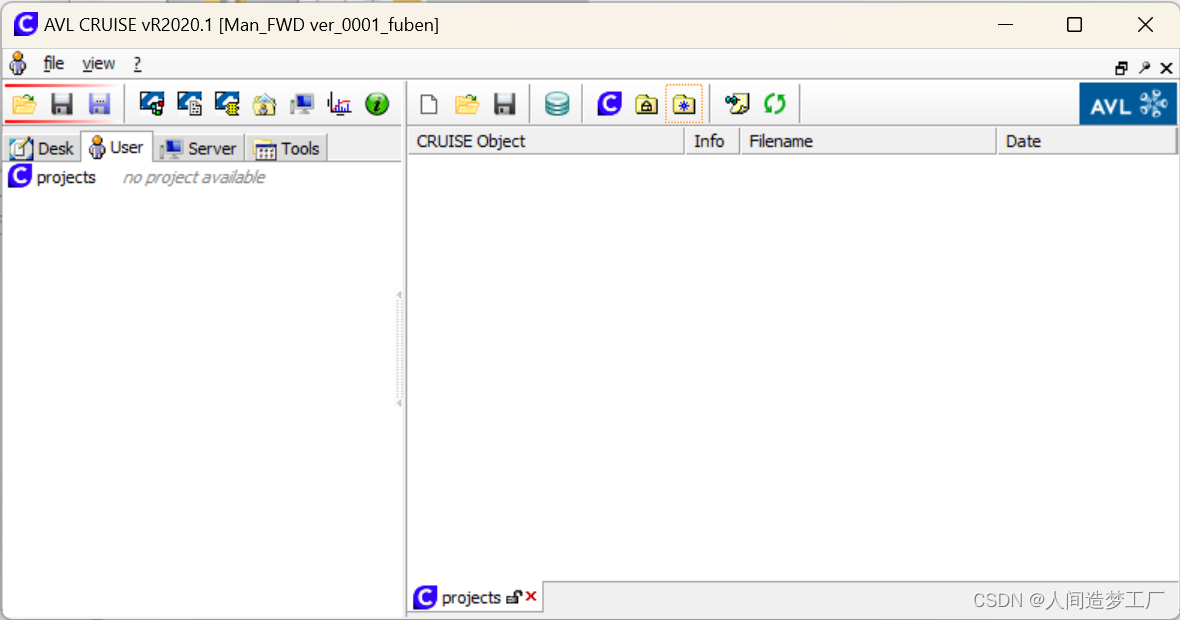
Task: Maximize the AVL CRUISE window
Action: point(1075,25)
